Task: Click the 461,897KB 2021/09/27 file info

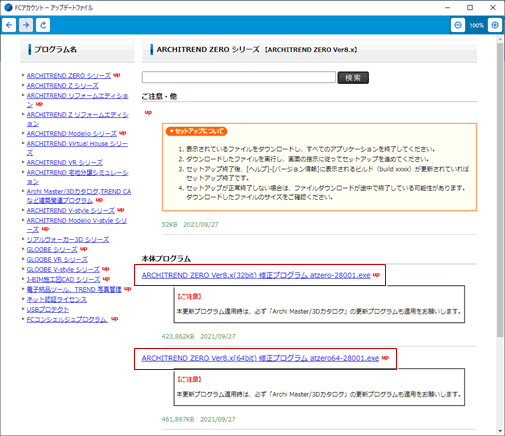Action: click(x=199, y=419)
